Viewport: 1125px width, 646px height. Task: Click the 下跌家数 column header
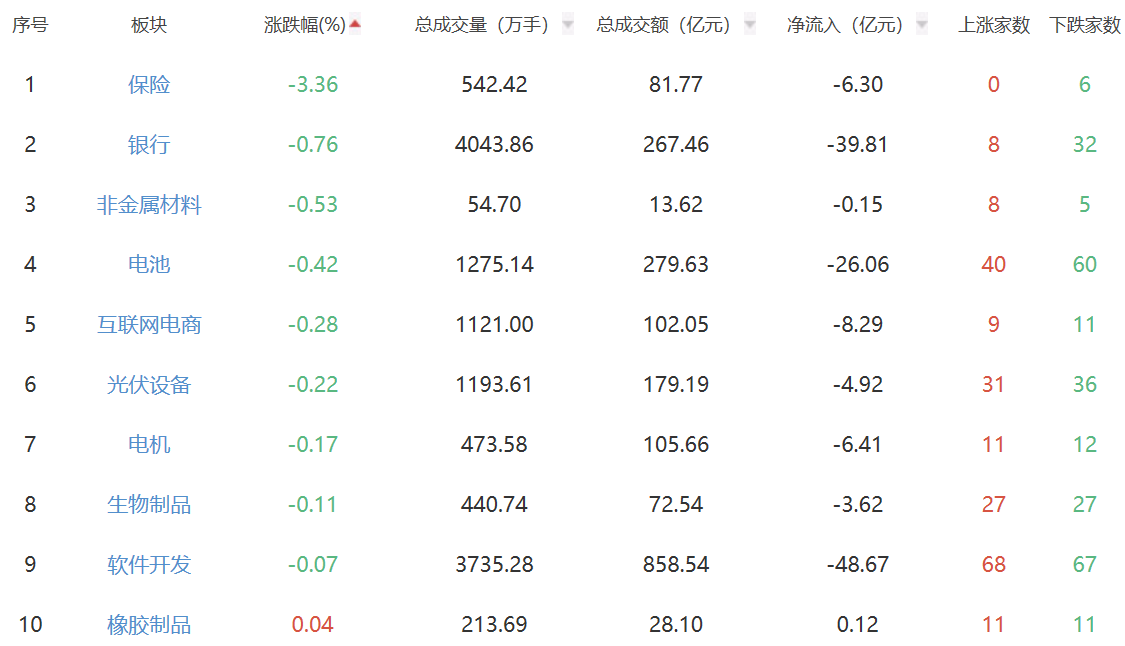[1085, 26]
